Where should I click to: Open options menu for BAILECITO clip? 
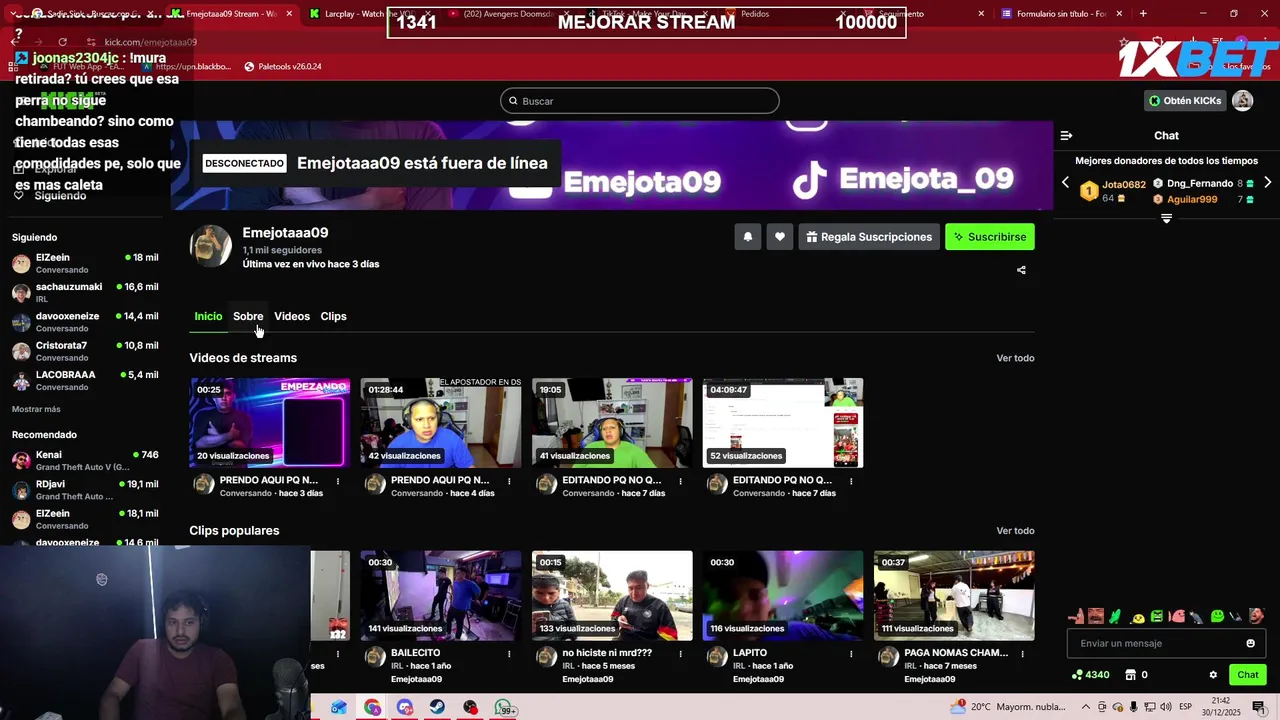509,654
